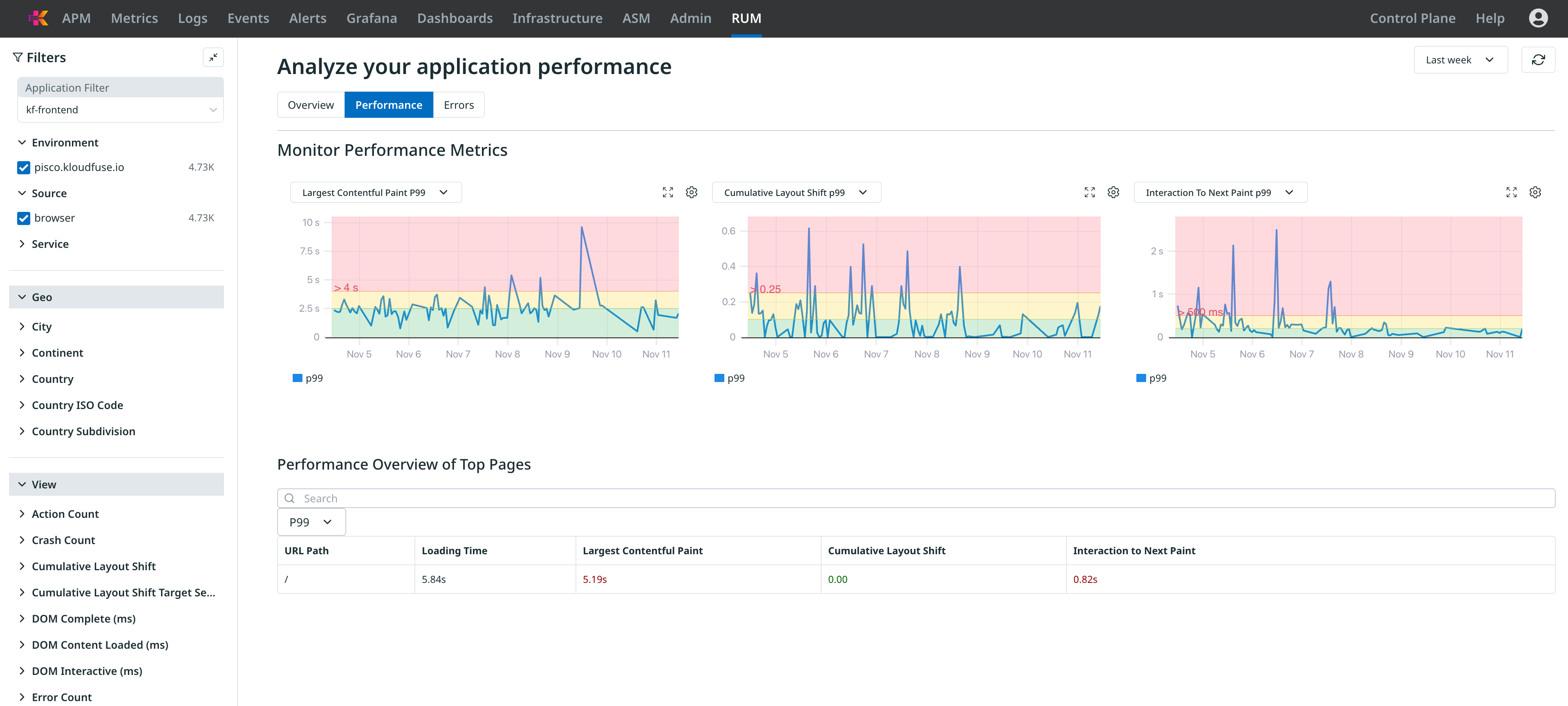The width and height of the screenshot is (1568, 706).
Task: Click the Kloudfuse logo icon
Action: click(38, 18)
